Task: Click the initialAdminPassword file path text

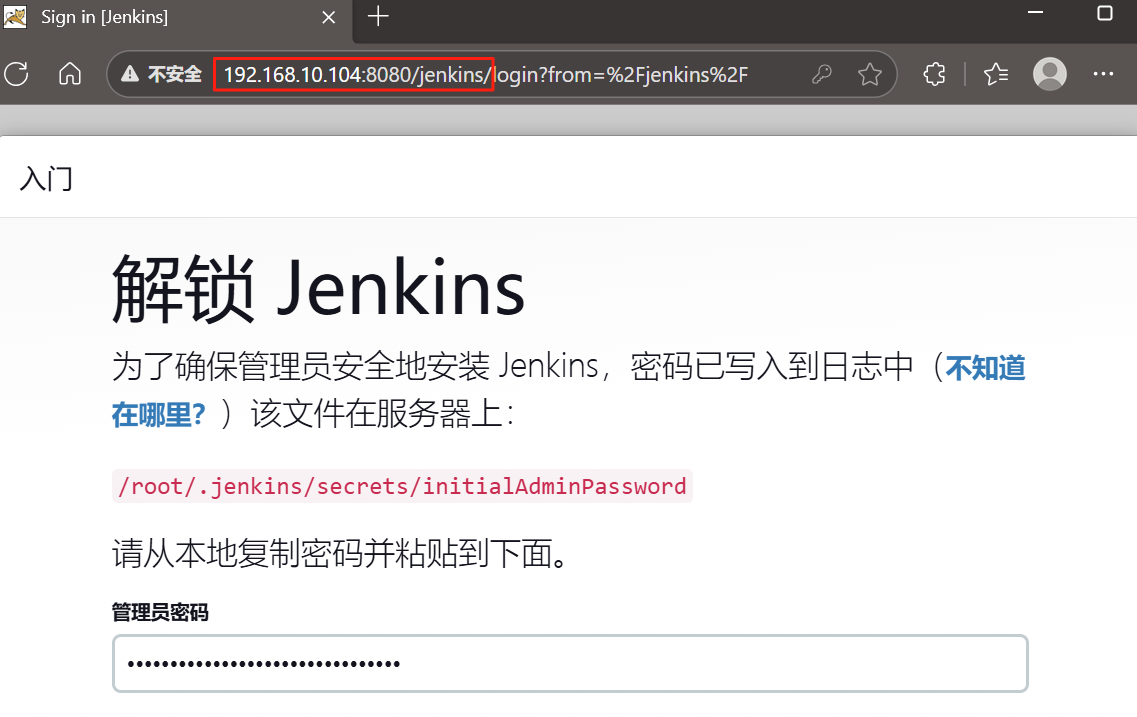Action: 402,486
